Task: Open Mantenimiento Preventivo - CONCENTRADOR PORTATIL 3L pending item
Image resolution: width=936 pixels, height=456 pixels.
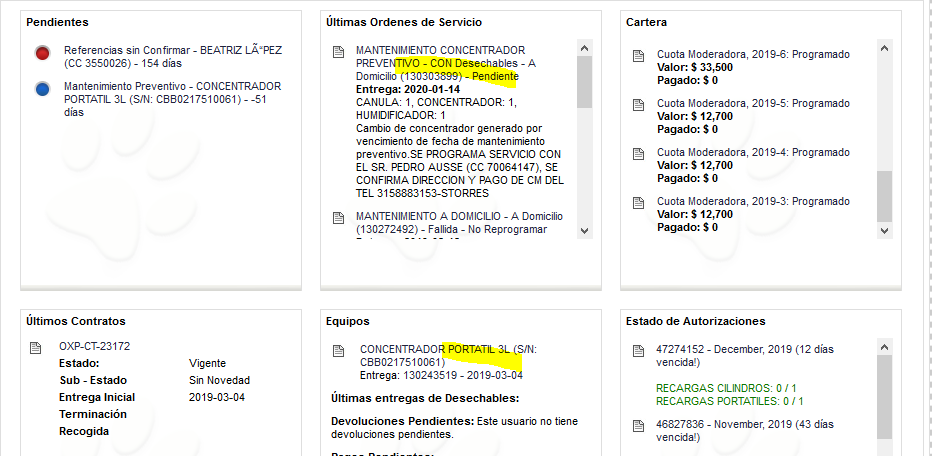Action: coord(172,99)
